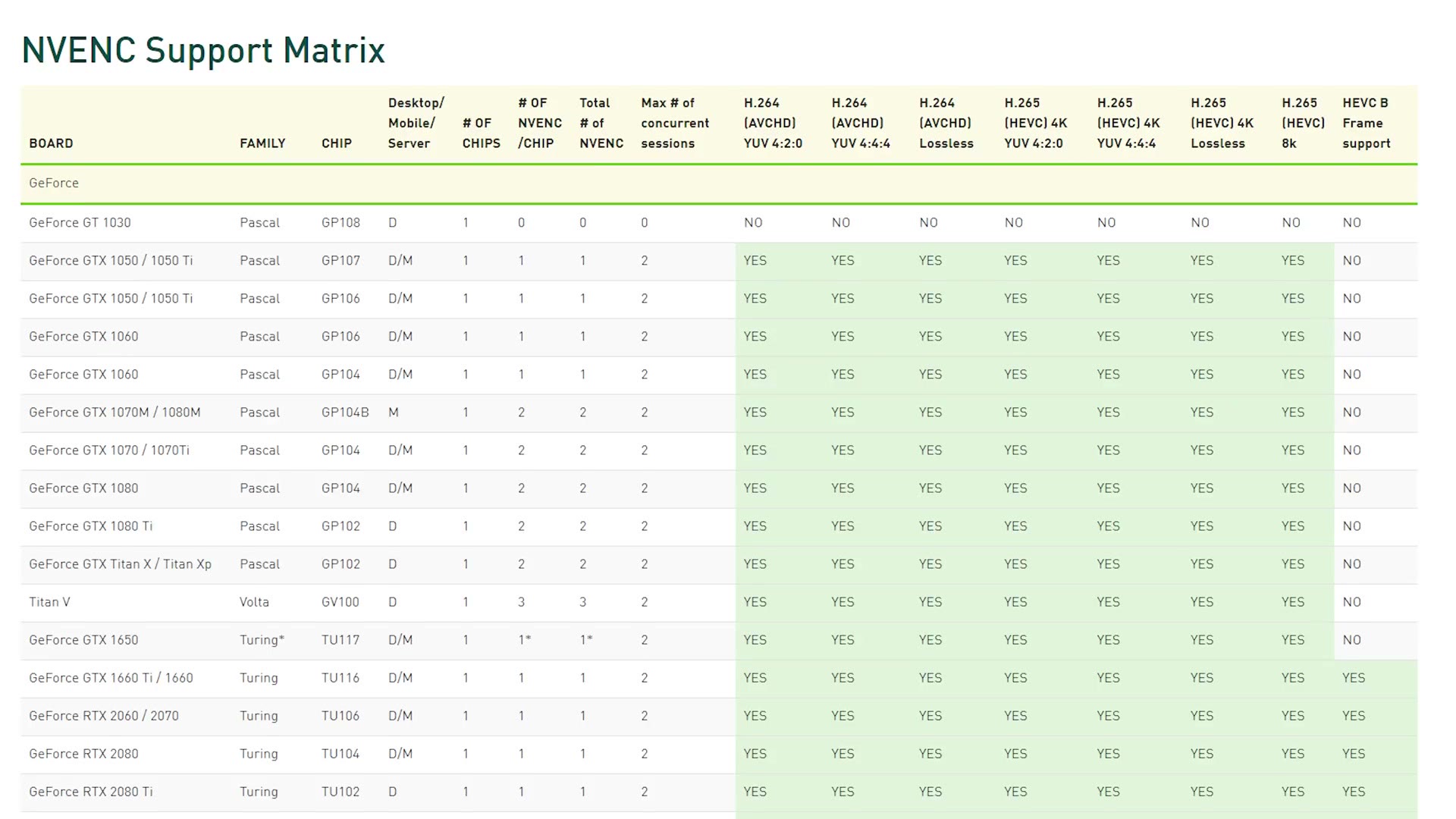Screen dimensions: 1456x819
Task: Click H.265 4K Lossless YES cell for RTX 2080
Action: click(x=1202, y=753)
